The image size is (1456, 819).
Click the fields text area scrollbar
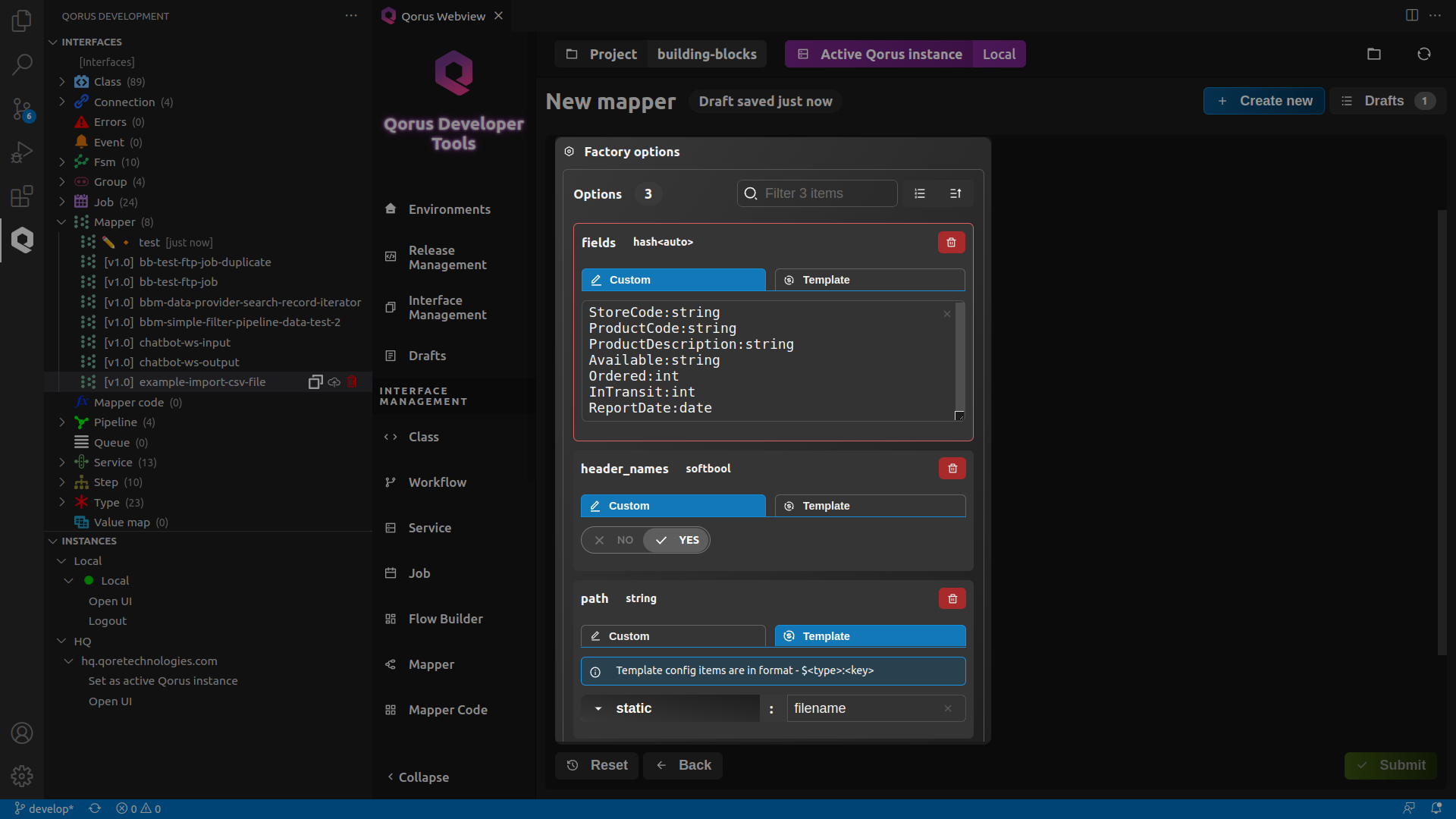click(960, 355)
